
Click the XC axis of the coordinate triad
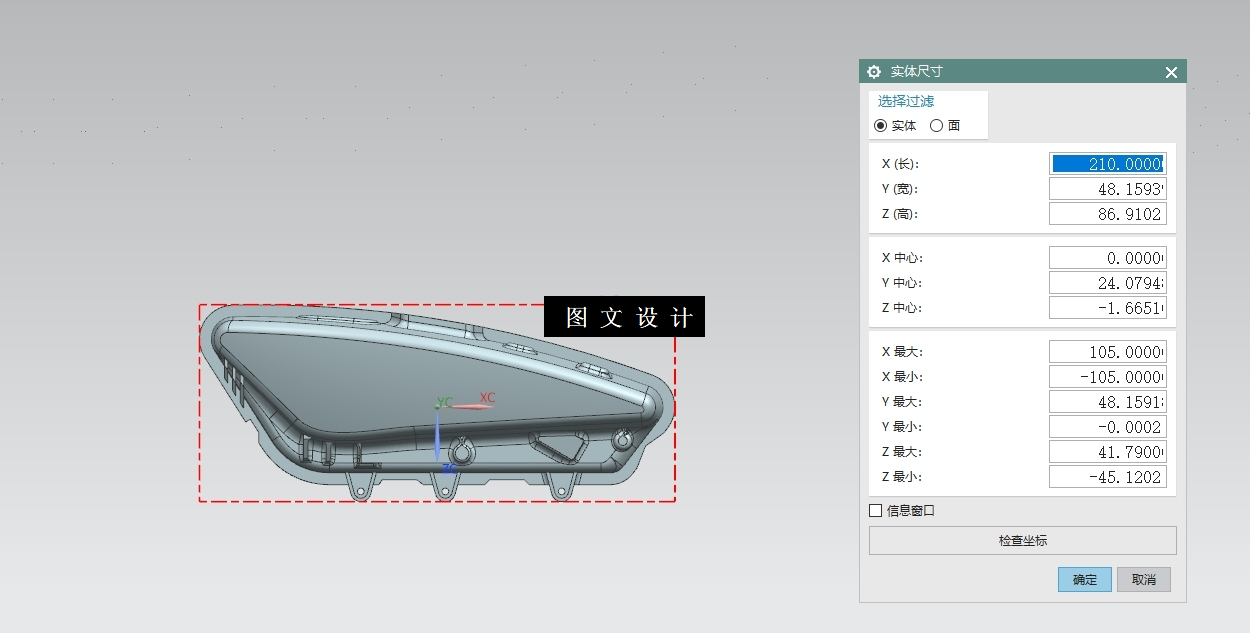click(470, 404)
